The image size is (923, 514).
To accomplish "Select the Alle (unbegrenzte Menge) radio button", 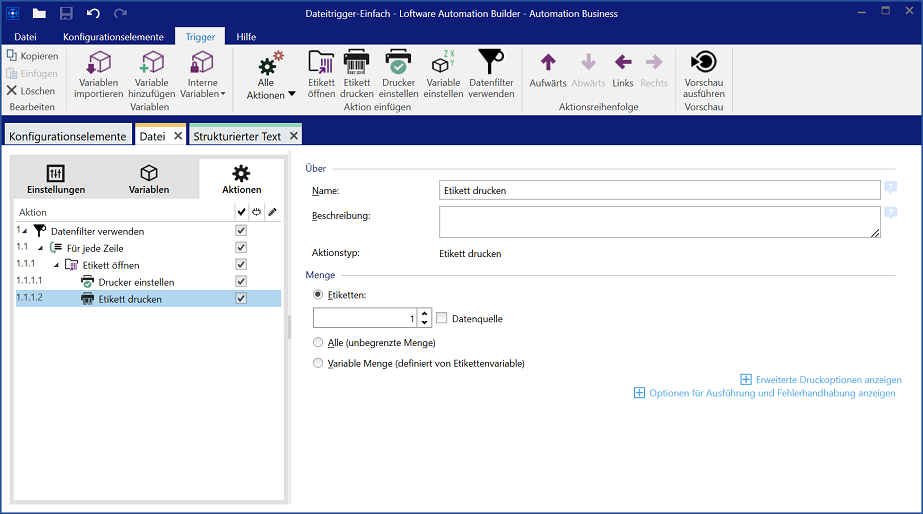I will pyautogui.click(x=319, y=342).
